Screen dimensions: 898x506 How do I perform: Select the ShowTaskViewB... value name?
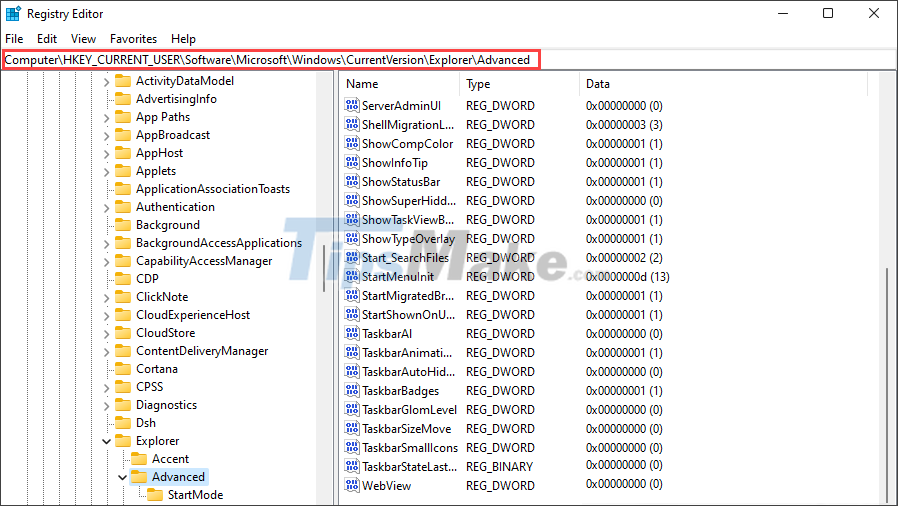point(408,220)
